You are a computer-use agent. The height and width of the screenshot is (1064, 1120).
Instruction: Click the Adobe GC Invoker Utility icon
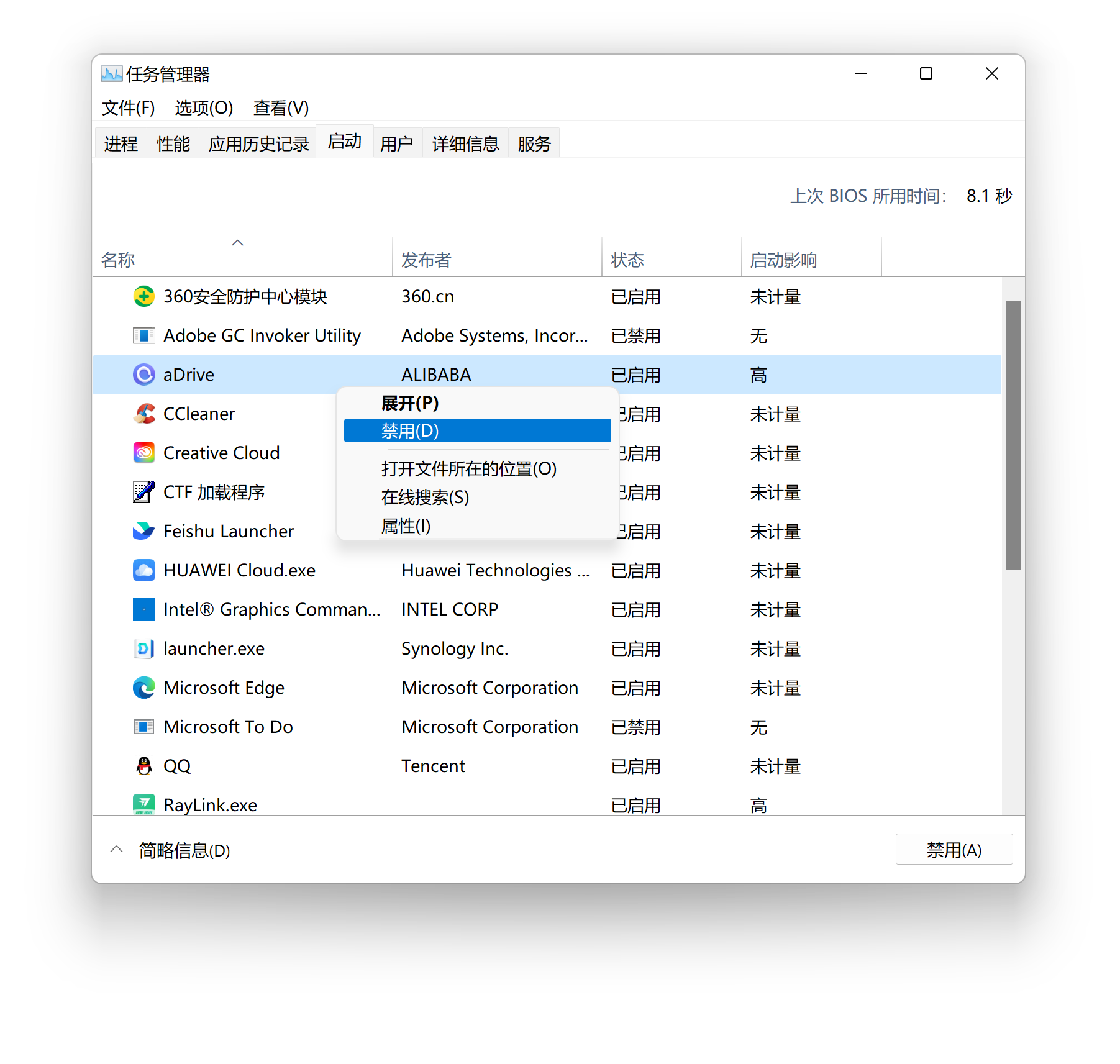(x=144, y=335)
